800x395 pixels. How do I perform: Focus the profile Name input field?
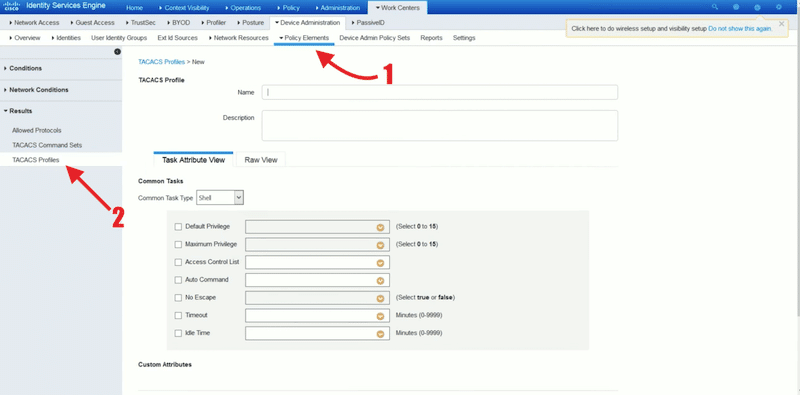click(440, 92)
